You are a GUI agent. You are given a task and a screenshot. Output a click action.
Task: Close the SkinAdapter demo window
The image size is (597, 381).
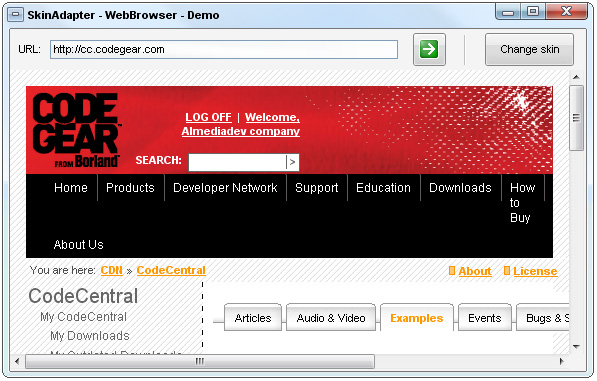(x=567, y=12)
